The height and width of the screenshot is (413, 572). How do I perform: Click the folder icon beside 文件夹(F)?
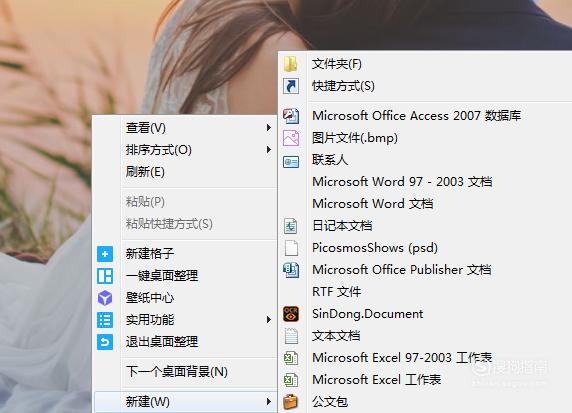point(291,64)
